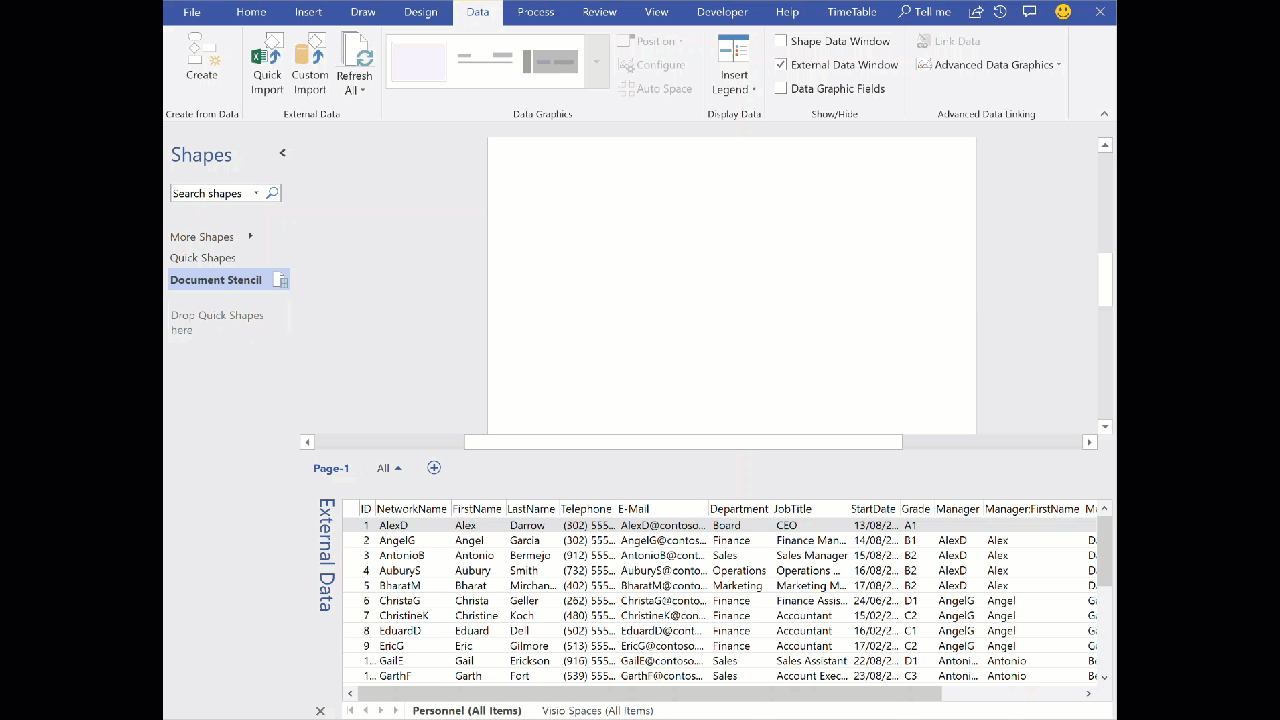Screen dimensions: 1280x720
Task: Expand the Data Graphics gallery
Action: [596, 62]
